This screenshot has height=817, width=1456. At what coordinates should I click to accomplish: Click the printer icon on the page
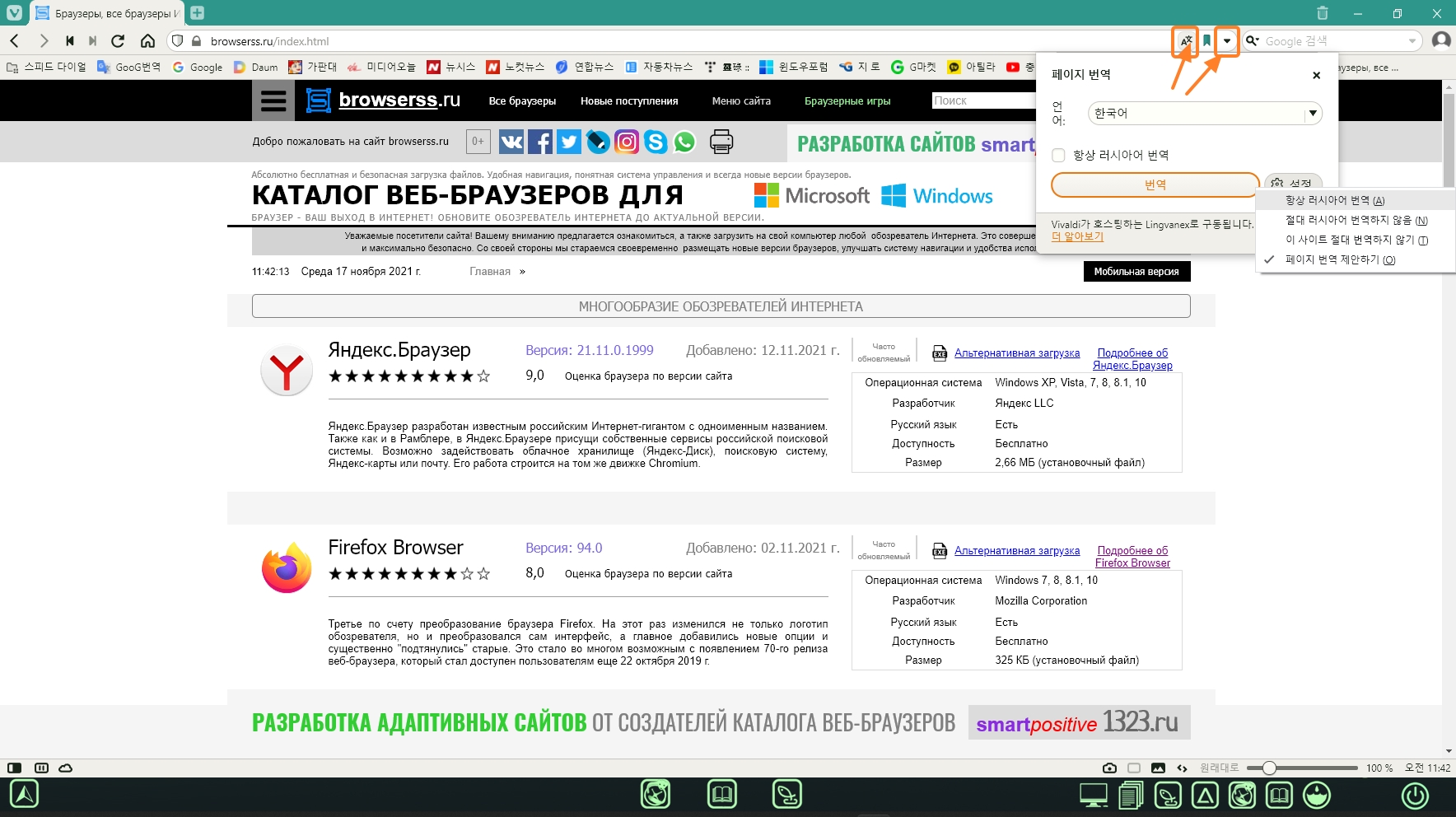(x=721, y=142)
